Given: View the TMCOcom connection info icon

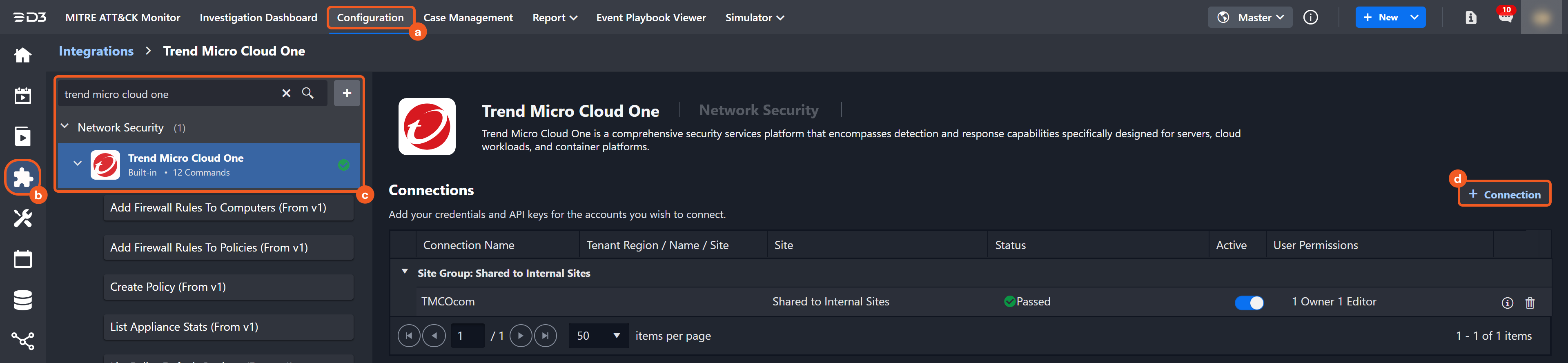Looking at the screenshot, I should [x=1507, y=303].
